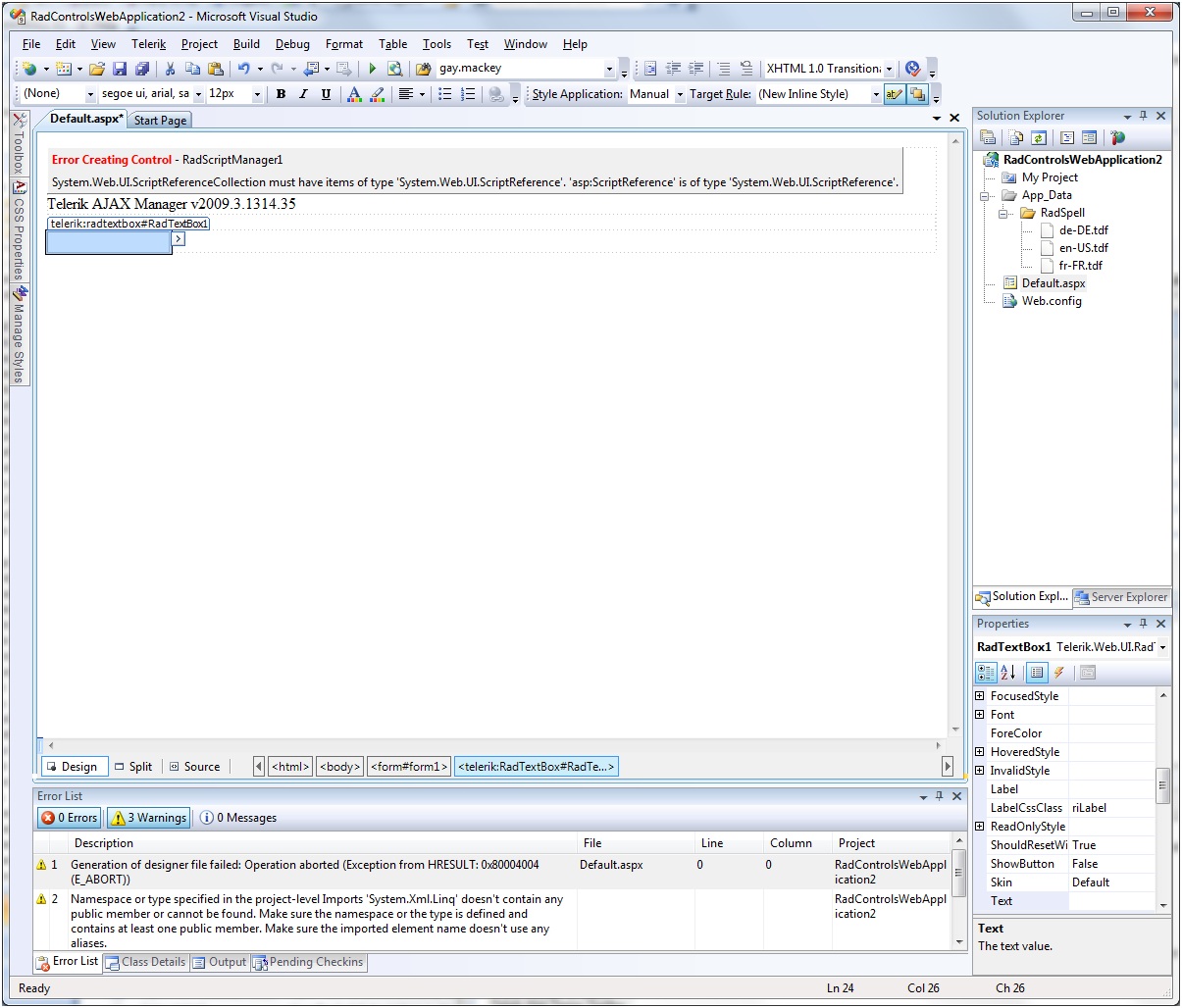The height and width of the screenshot is (1008, 1182).
Task: Switch to the Start Page tab
Action: point(160,120)
